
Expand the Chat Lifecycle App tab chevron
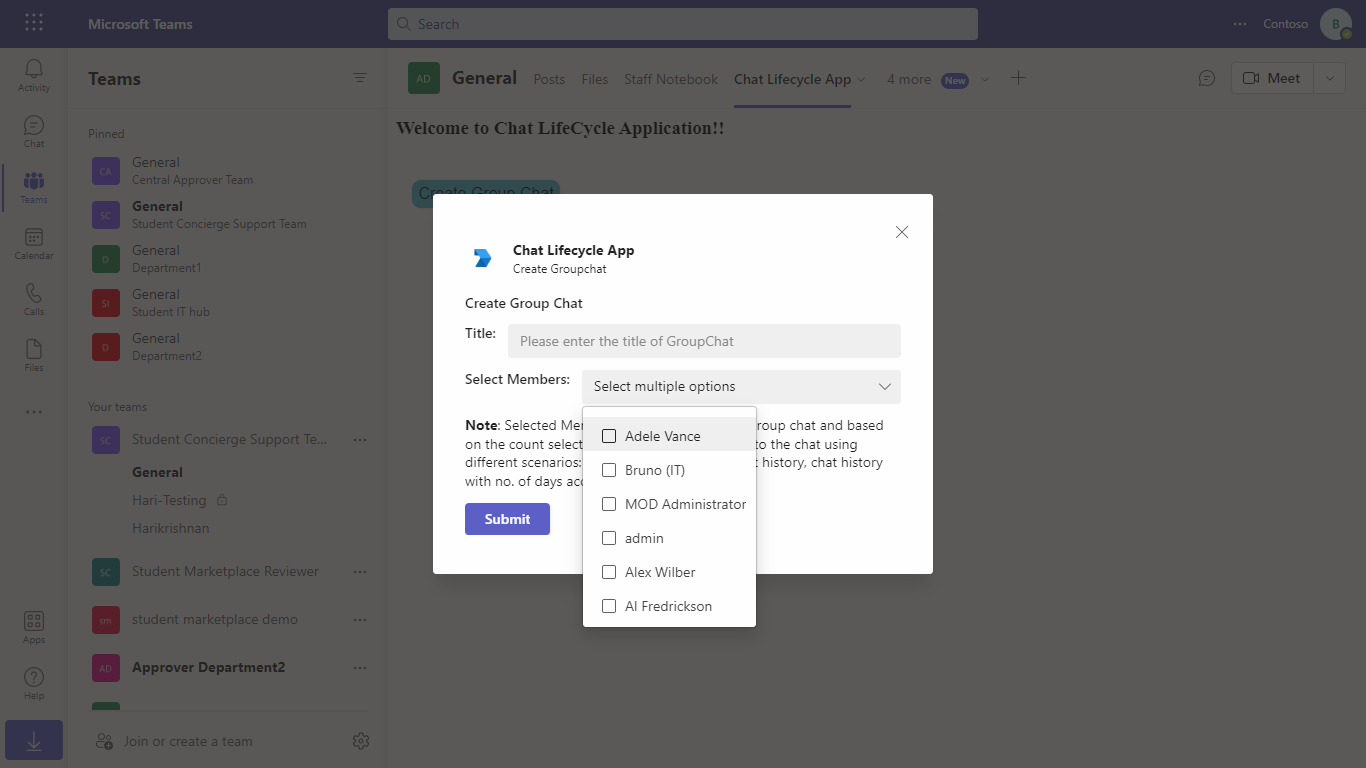[862, 79]
